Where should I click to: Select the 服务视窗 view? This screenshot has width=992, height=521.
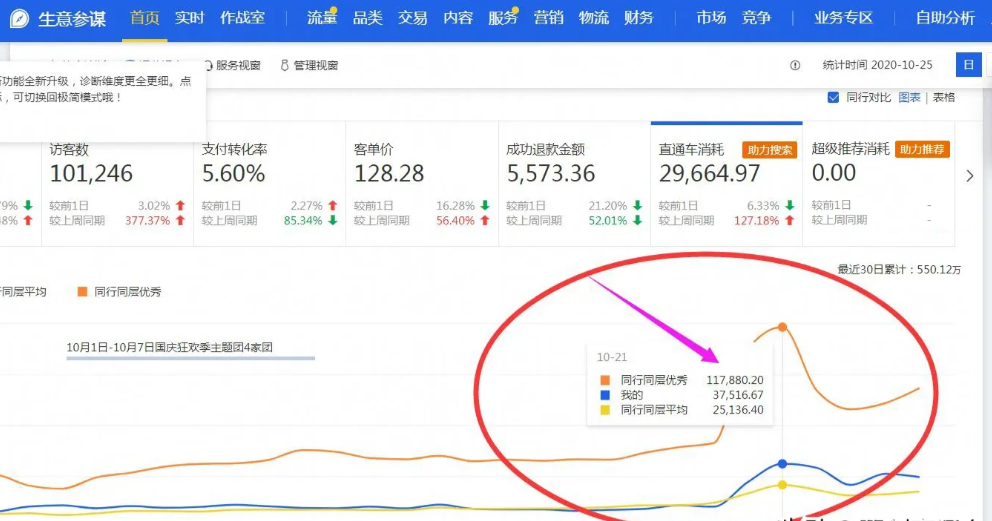(x=237, y=65)
